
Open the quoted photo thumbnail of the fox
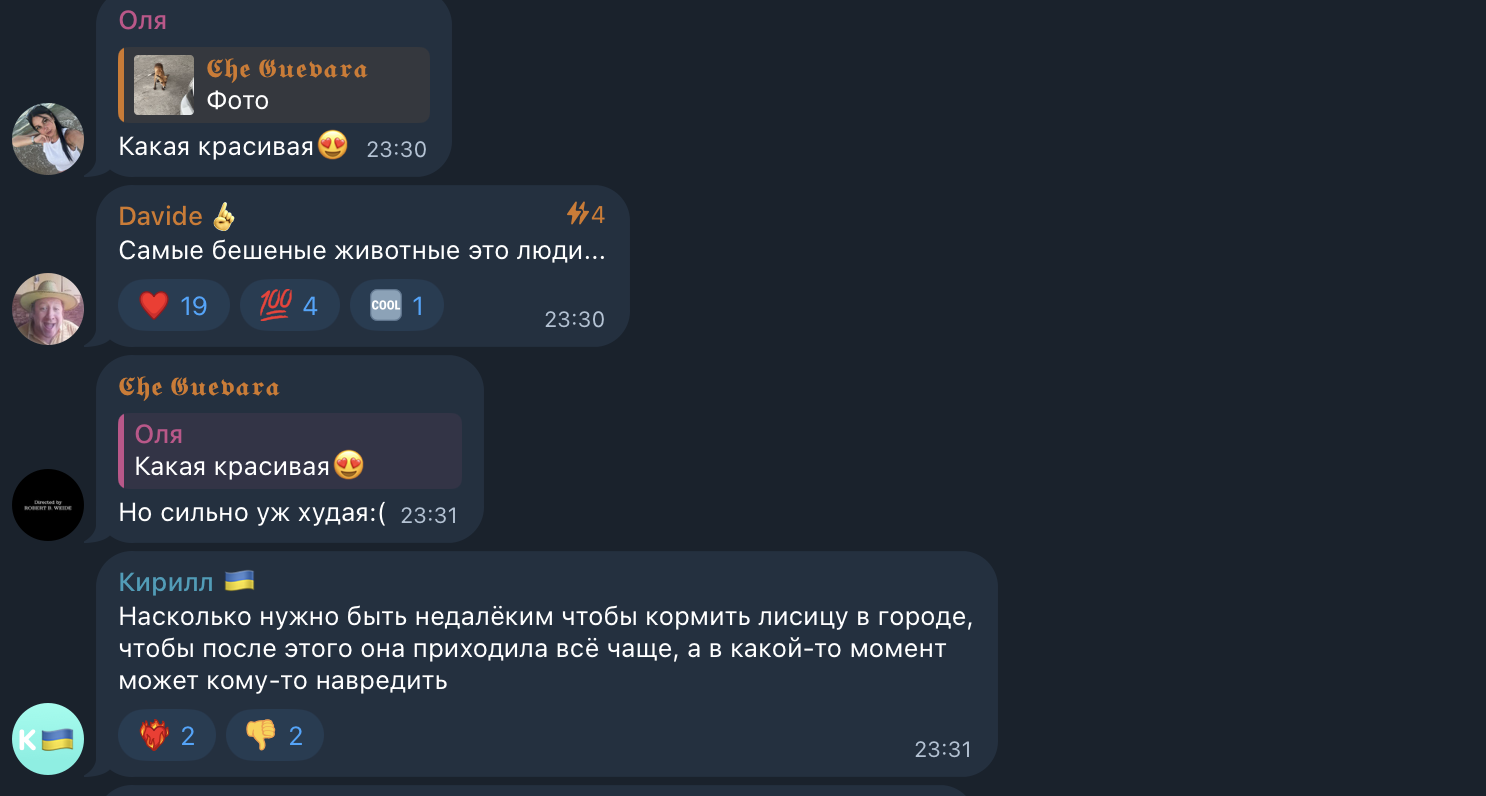pyautogui.click(x=164, y=85)
